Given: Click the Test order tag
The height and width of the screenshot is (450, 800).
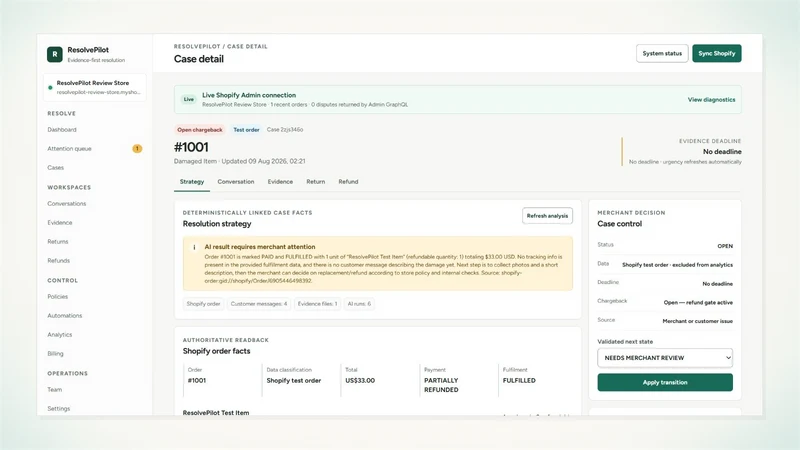Looking at the screenshot, I should (246, 130).
